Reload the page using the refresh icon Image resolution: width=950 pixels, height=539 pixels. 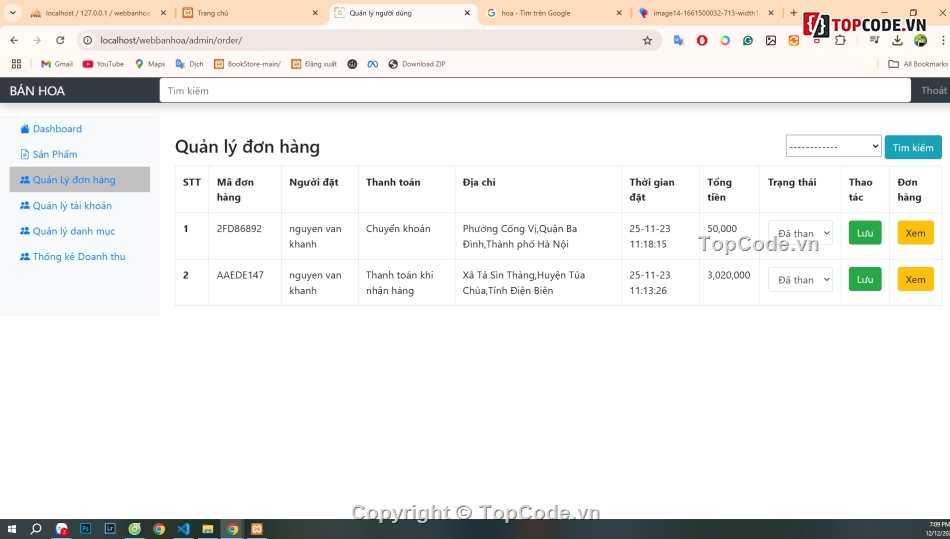[x=60, y=41]
